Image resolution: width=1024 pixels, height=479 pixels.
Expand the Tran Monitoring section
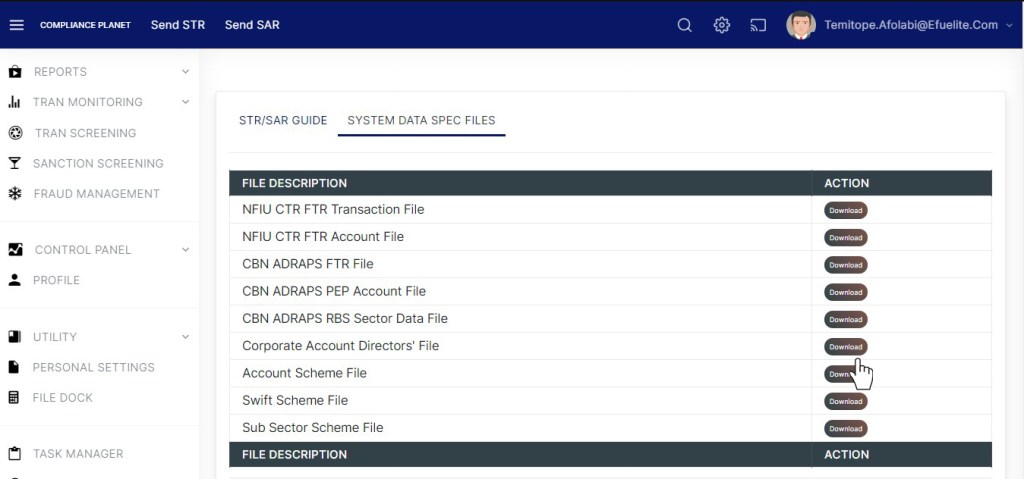[x=185, y=102]
